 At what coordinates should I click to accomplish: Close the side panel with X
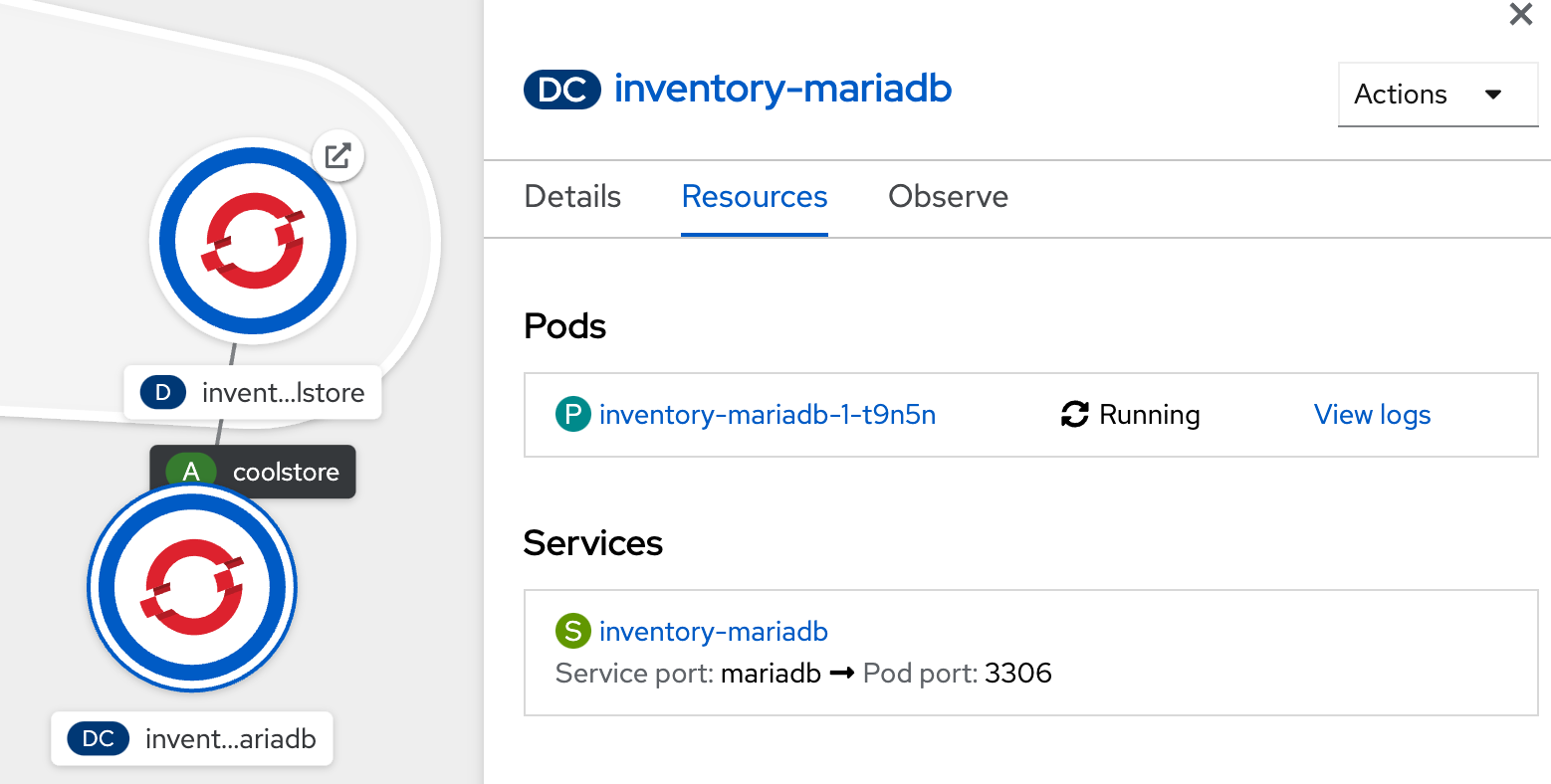tap(1521, 14)
